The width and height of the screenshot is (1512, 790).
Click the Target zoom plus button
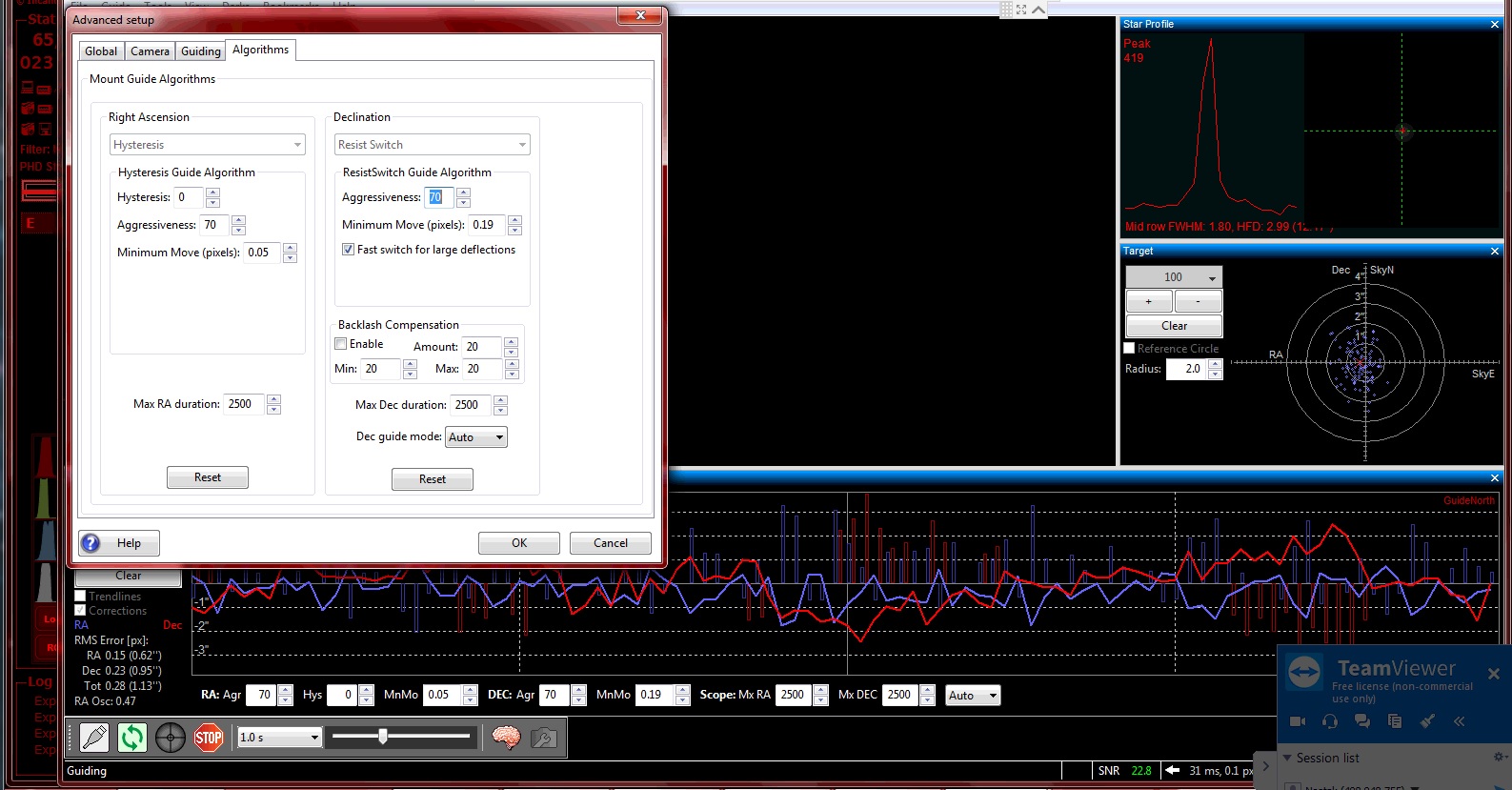coord(1149,301)
